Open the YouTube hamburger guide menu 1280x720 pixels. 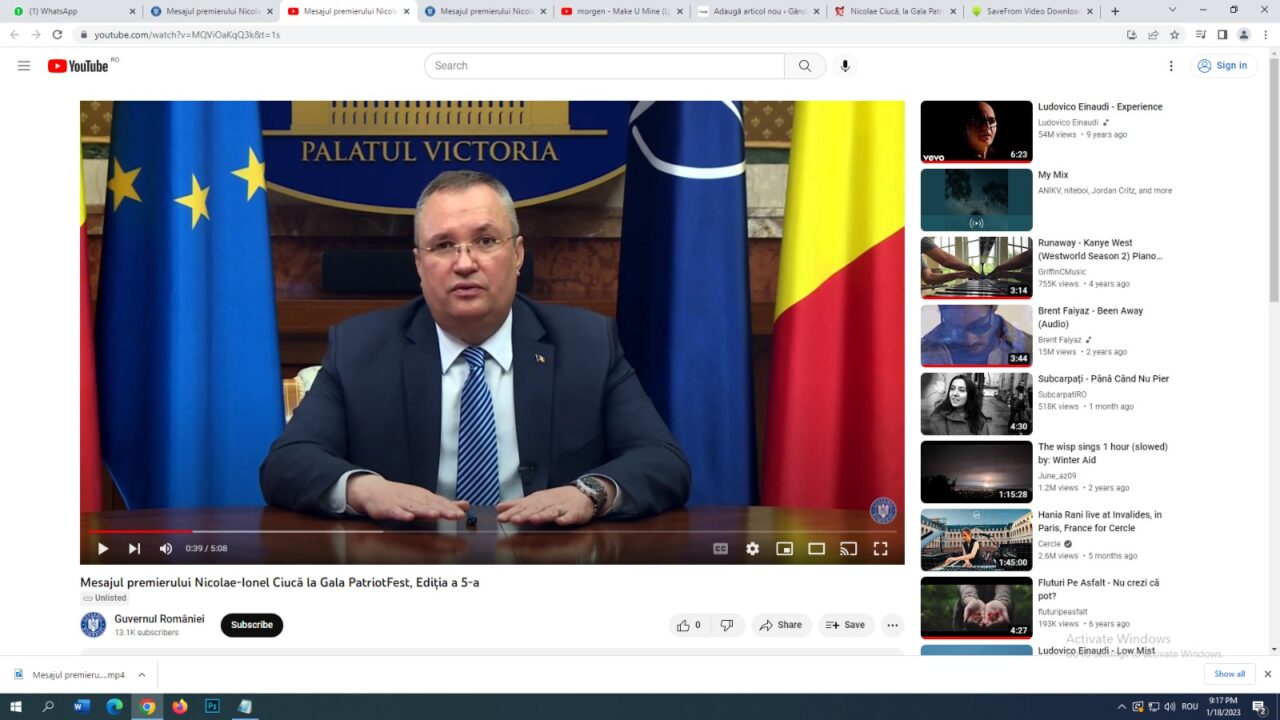pos(24,66)
